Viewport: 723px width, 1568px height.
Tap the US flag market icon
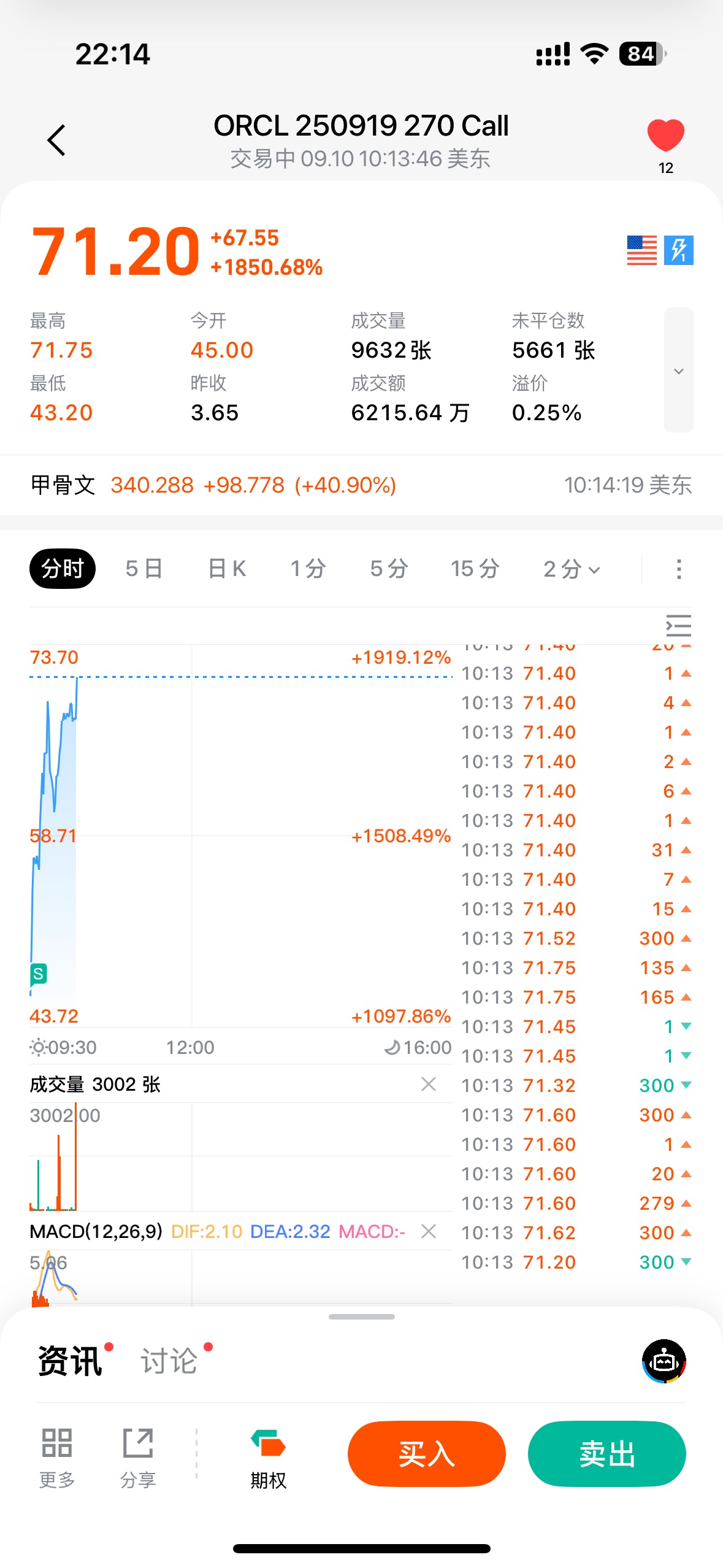coord(641,250)
